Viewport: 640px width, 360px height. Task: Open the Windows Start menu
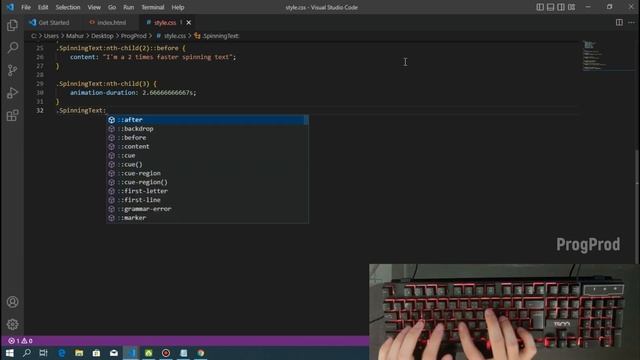point(9,353)
